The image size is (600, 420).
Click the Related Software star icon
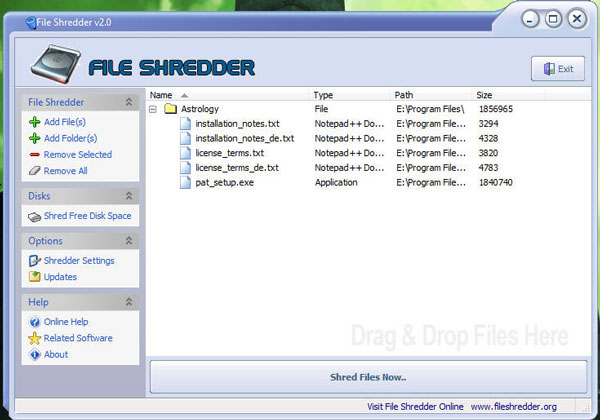coord(34,338)
